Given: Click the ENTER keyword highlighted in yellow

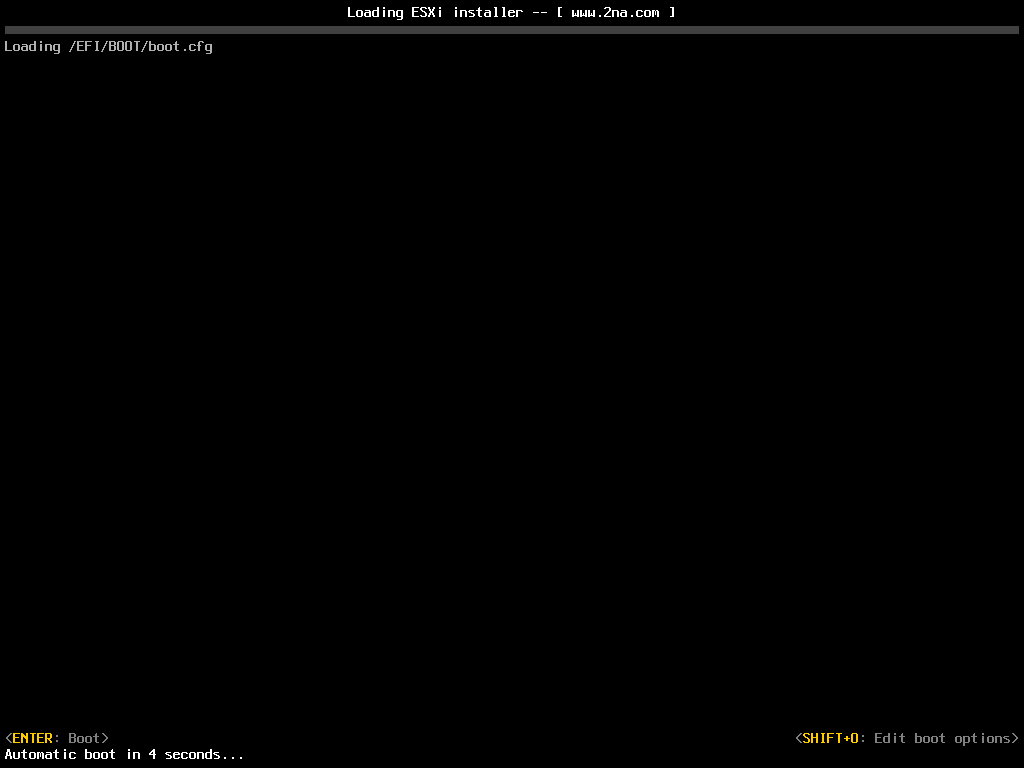Looking at the screenshot, I should [x=32, y=737].
